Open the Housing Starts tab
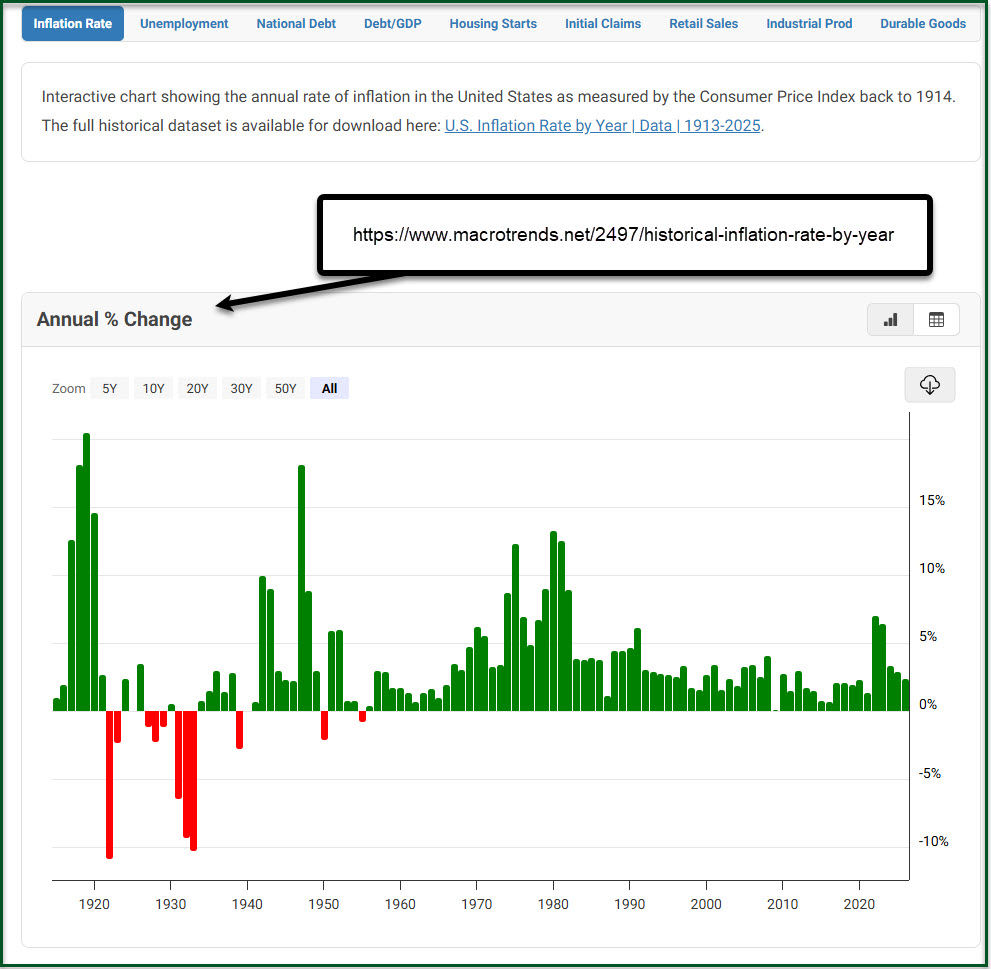991x969 pixels. click(x=493, y=23)
